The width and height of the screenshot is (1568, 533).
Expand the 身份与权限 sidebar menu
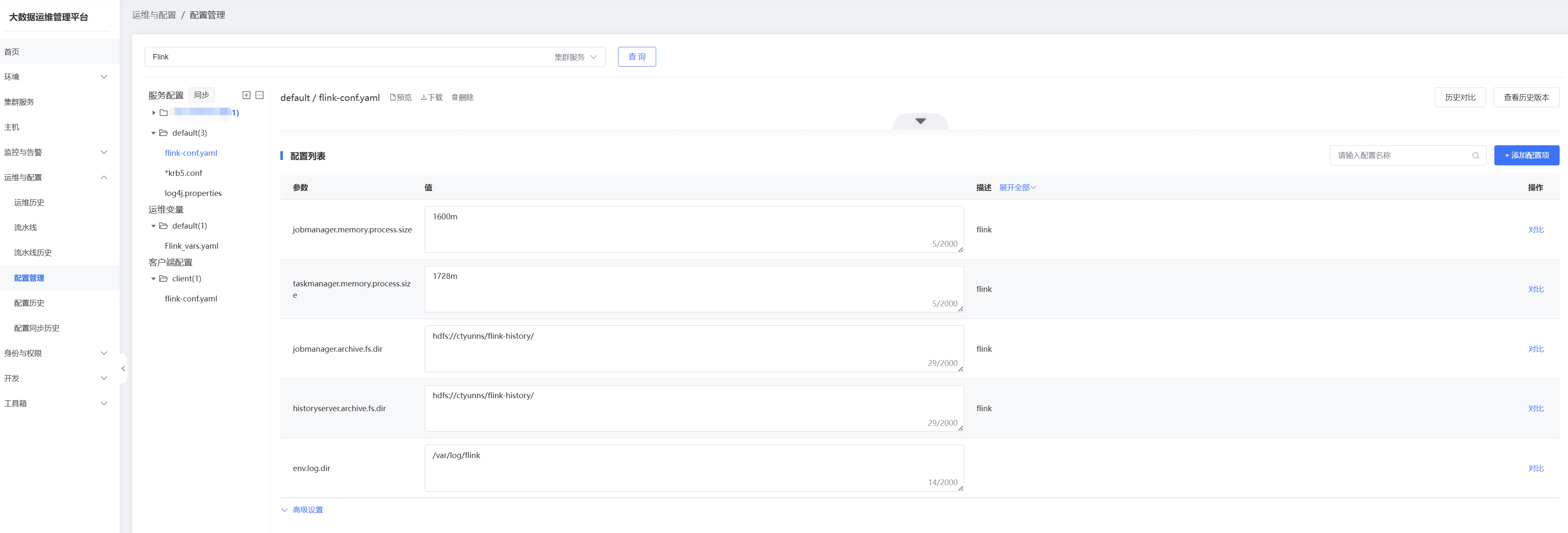[103, 353]
